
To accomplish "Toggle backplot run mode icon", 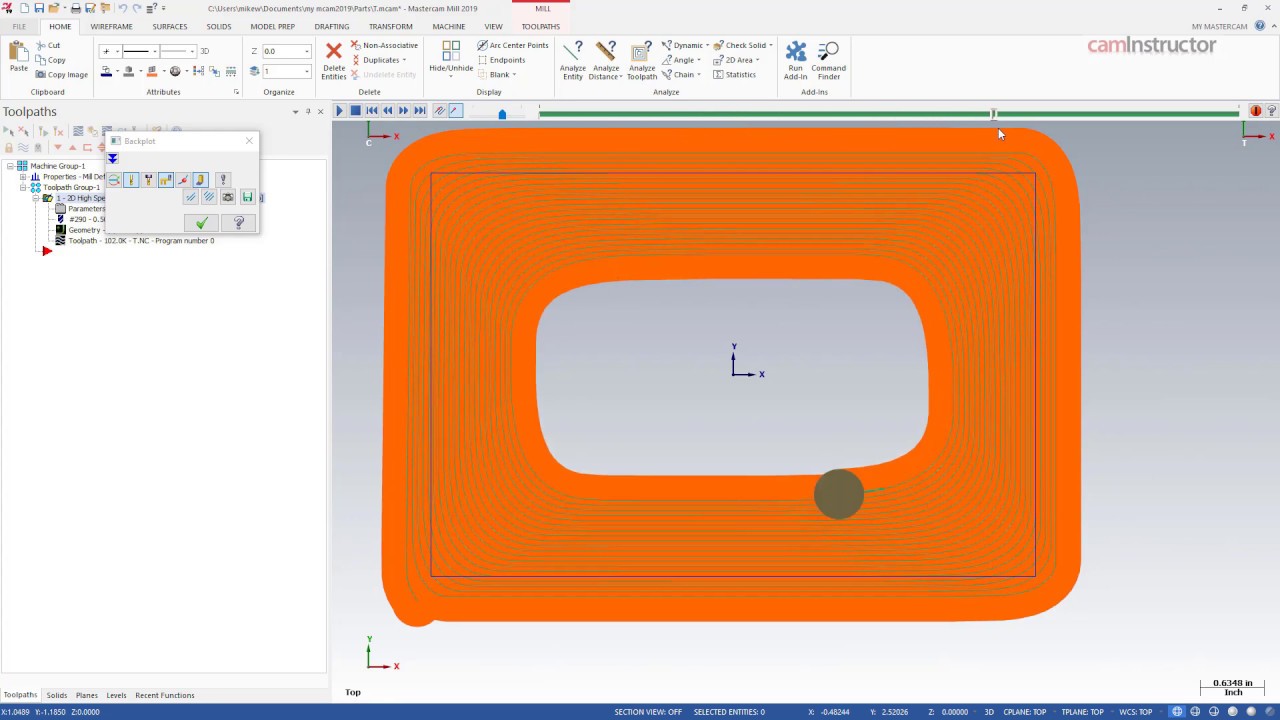I will (x=455, y=111).
